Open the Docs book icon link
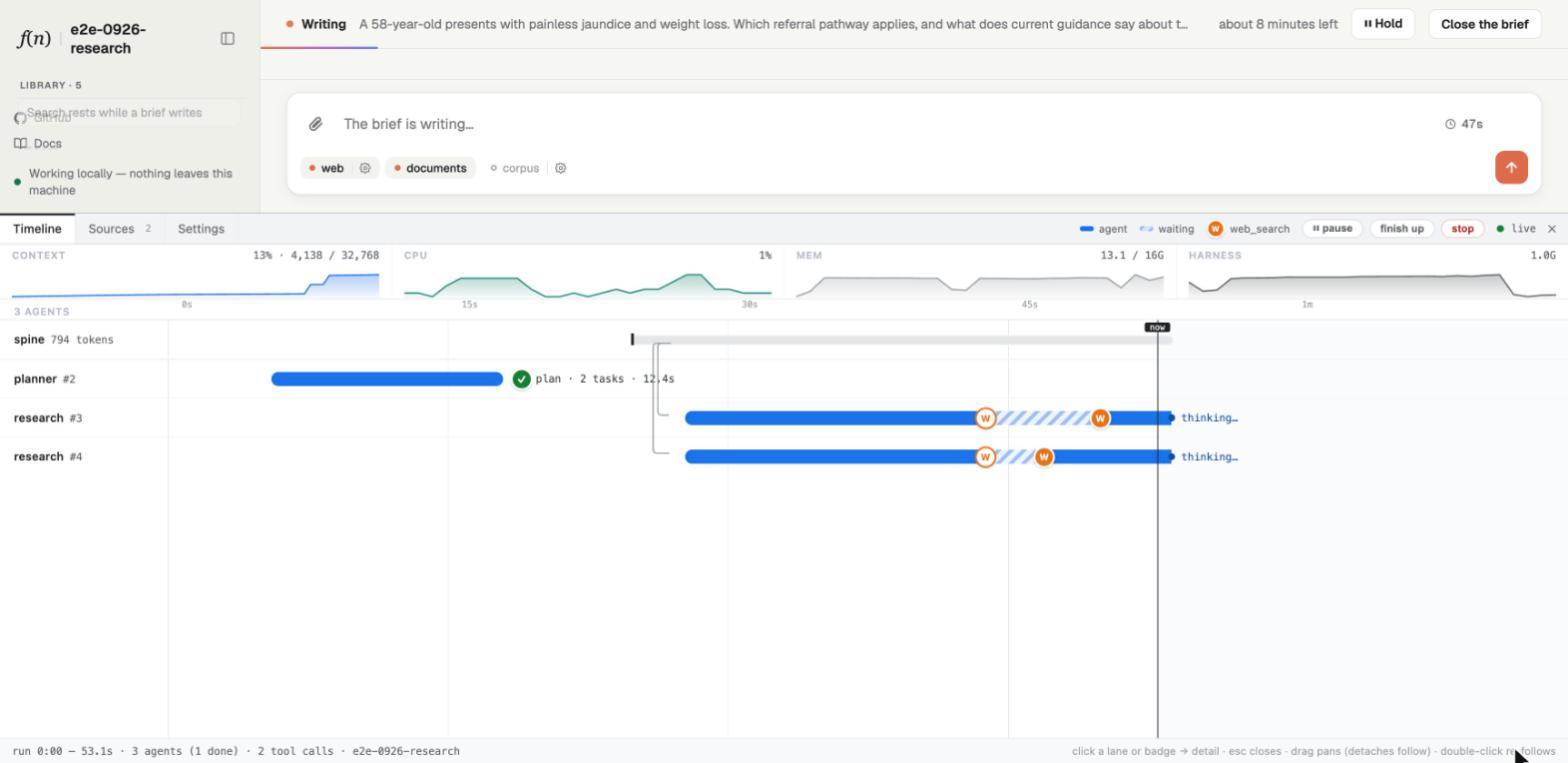Viewport: 1568px width, 763px height. click(x=38, y=144)
